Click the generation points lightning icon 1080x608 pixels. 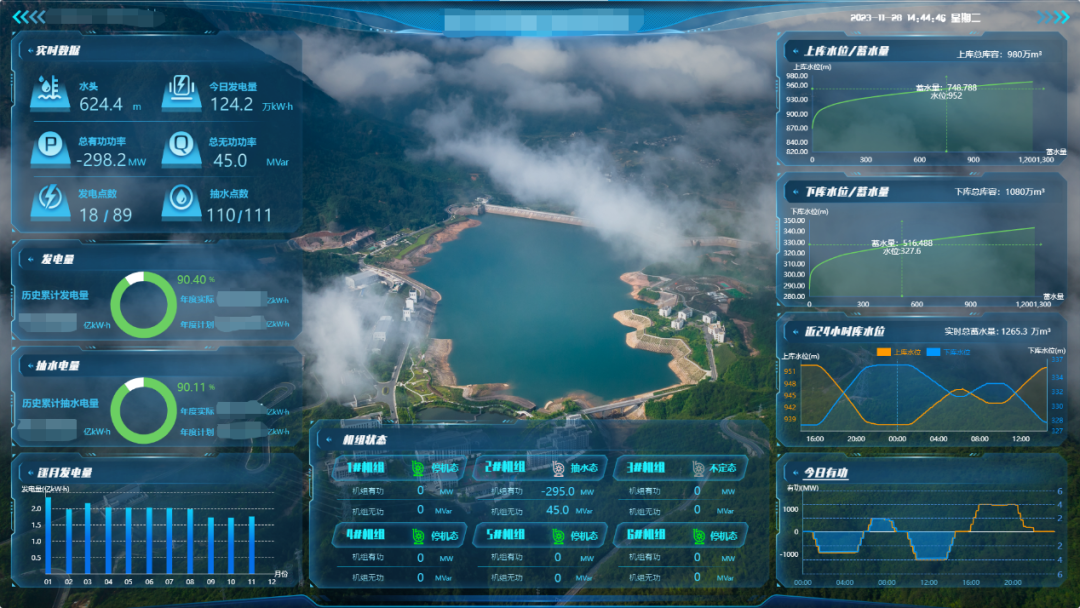pyautogui.click(x=49, y=200)
